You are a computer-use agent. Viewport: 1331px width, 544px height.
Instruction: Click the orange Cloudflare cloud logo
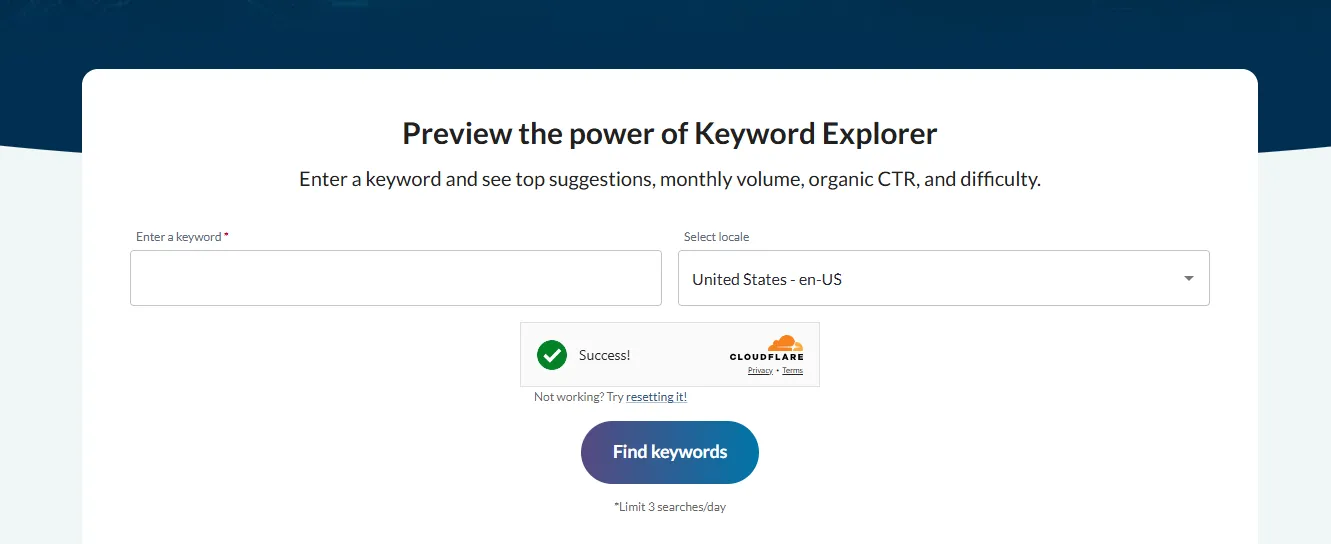pyautogui.click(x=785, y=343)
